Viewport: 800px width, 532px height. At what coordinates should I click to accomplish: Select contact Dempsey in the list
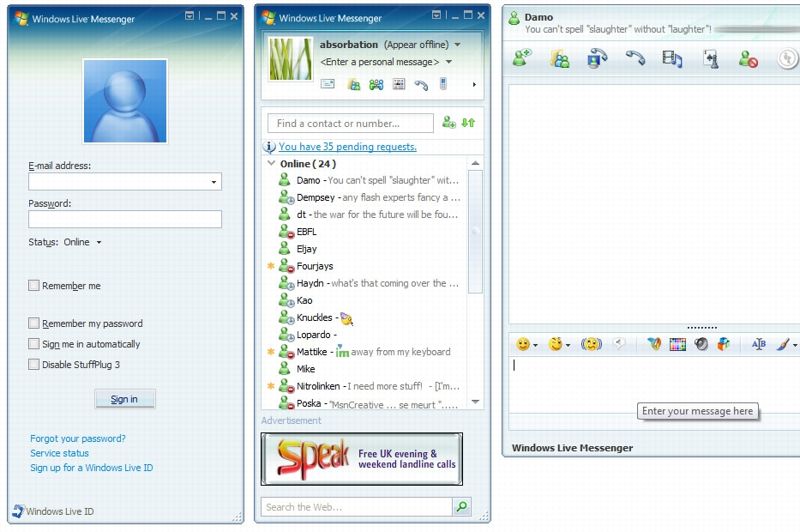[368, 197]
